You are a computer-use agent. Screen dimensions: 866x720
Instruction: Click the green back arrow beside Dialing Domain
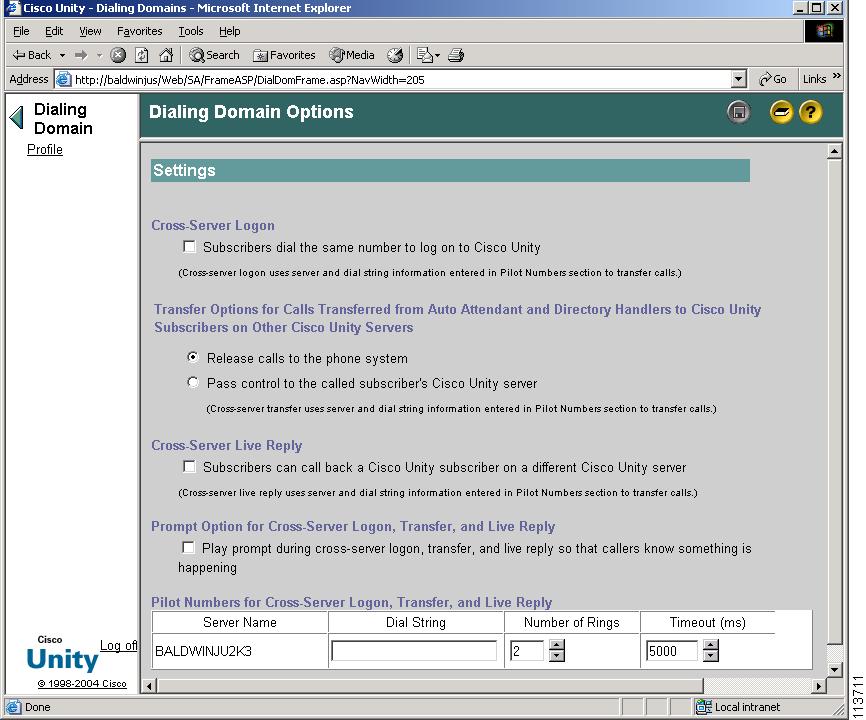coord(17,117)
